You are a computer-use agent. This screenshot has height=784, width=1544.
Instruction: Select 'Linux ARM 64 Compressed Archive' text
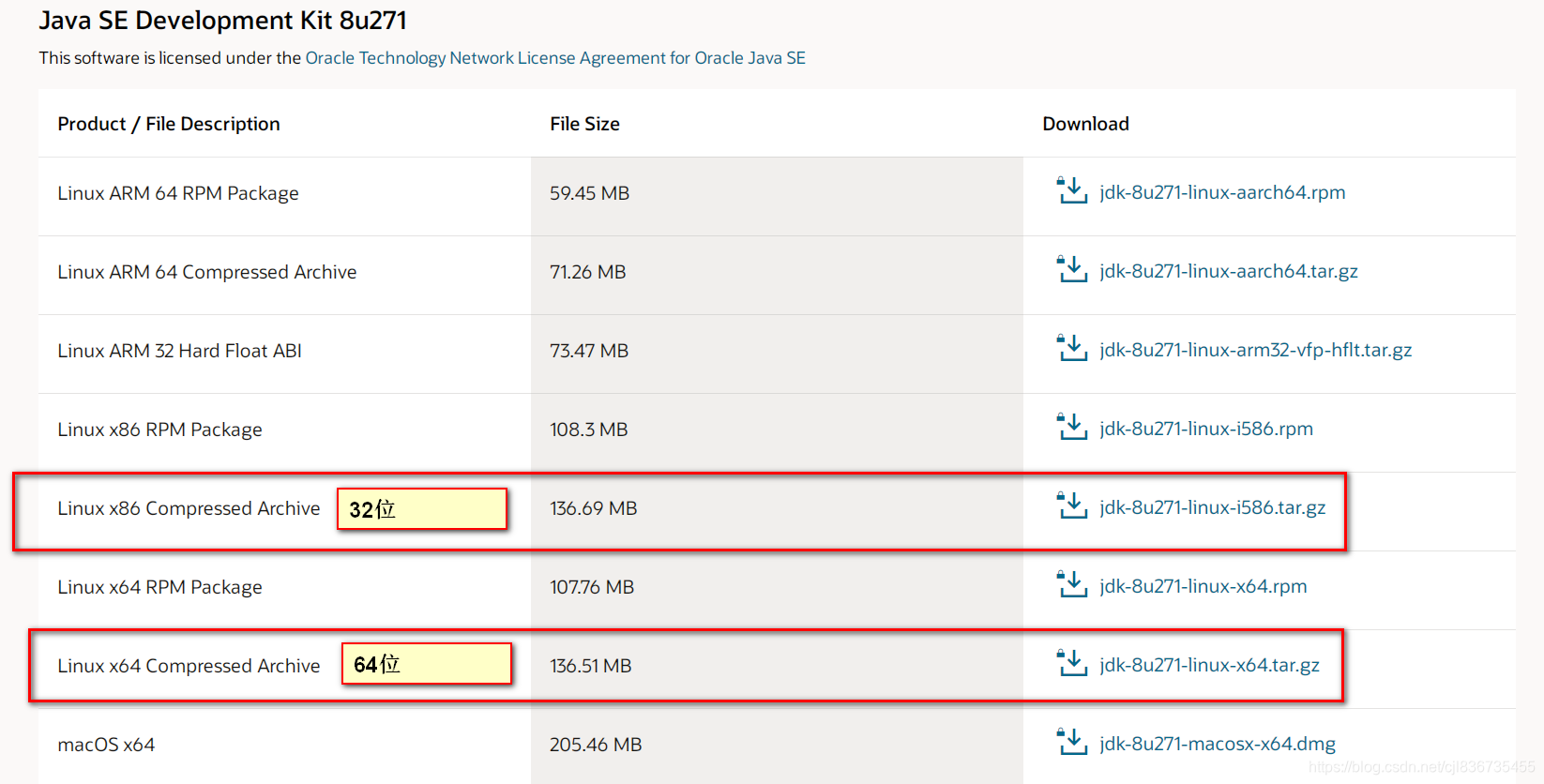coord(207,272)
